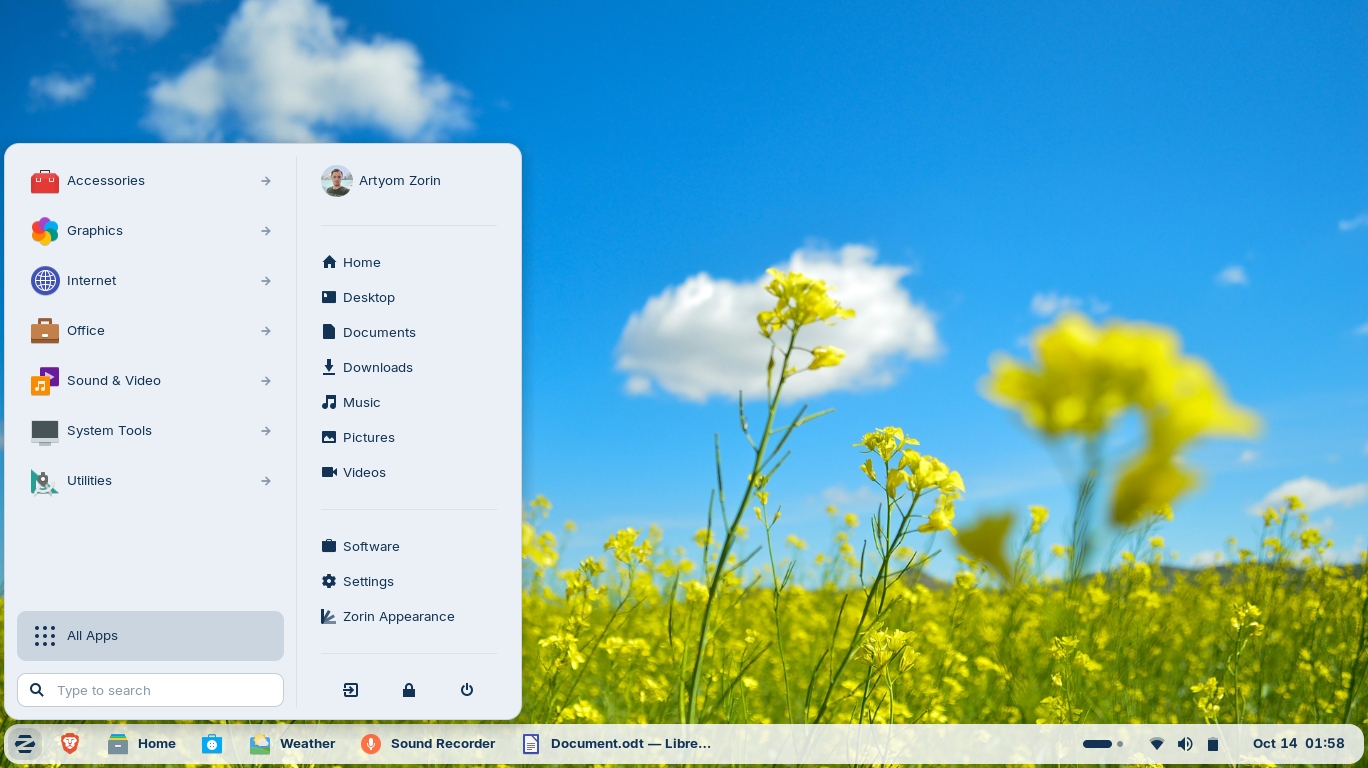
Task: Open the Software store taskbar icon
Action: coord(212,743)
